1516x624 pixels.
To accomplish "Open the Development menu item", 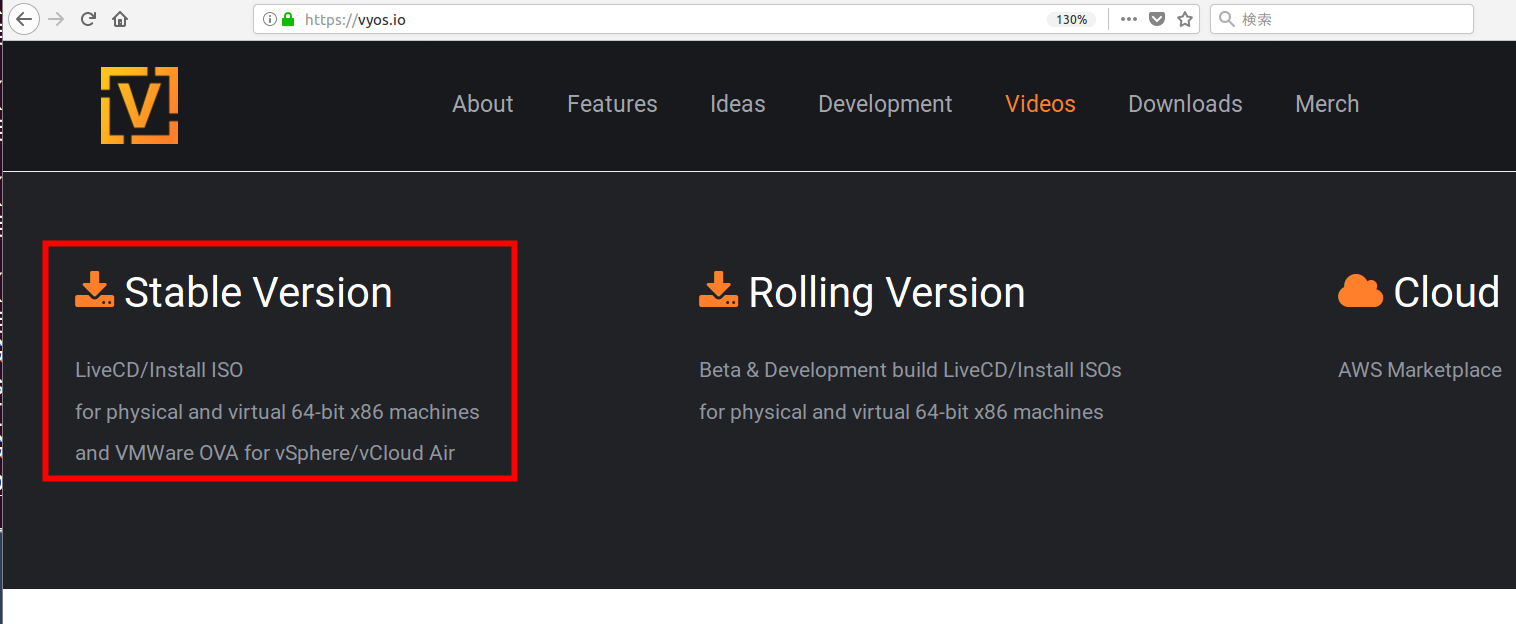I will (885, 104).
